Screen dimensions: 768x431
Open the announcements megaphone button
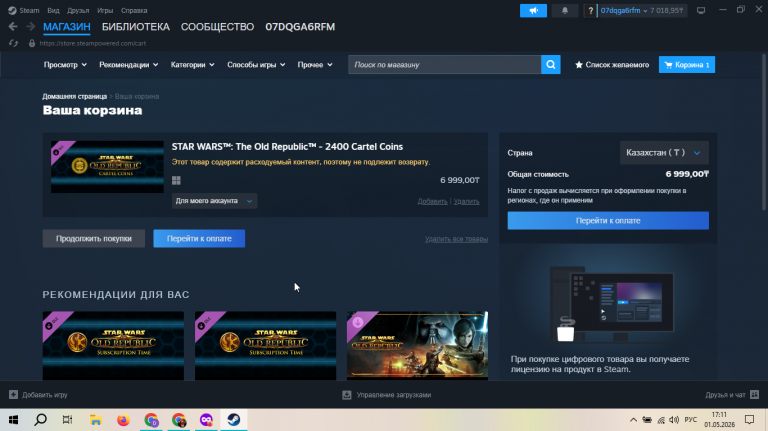coord(533,10)
